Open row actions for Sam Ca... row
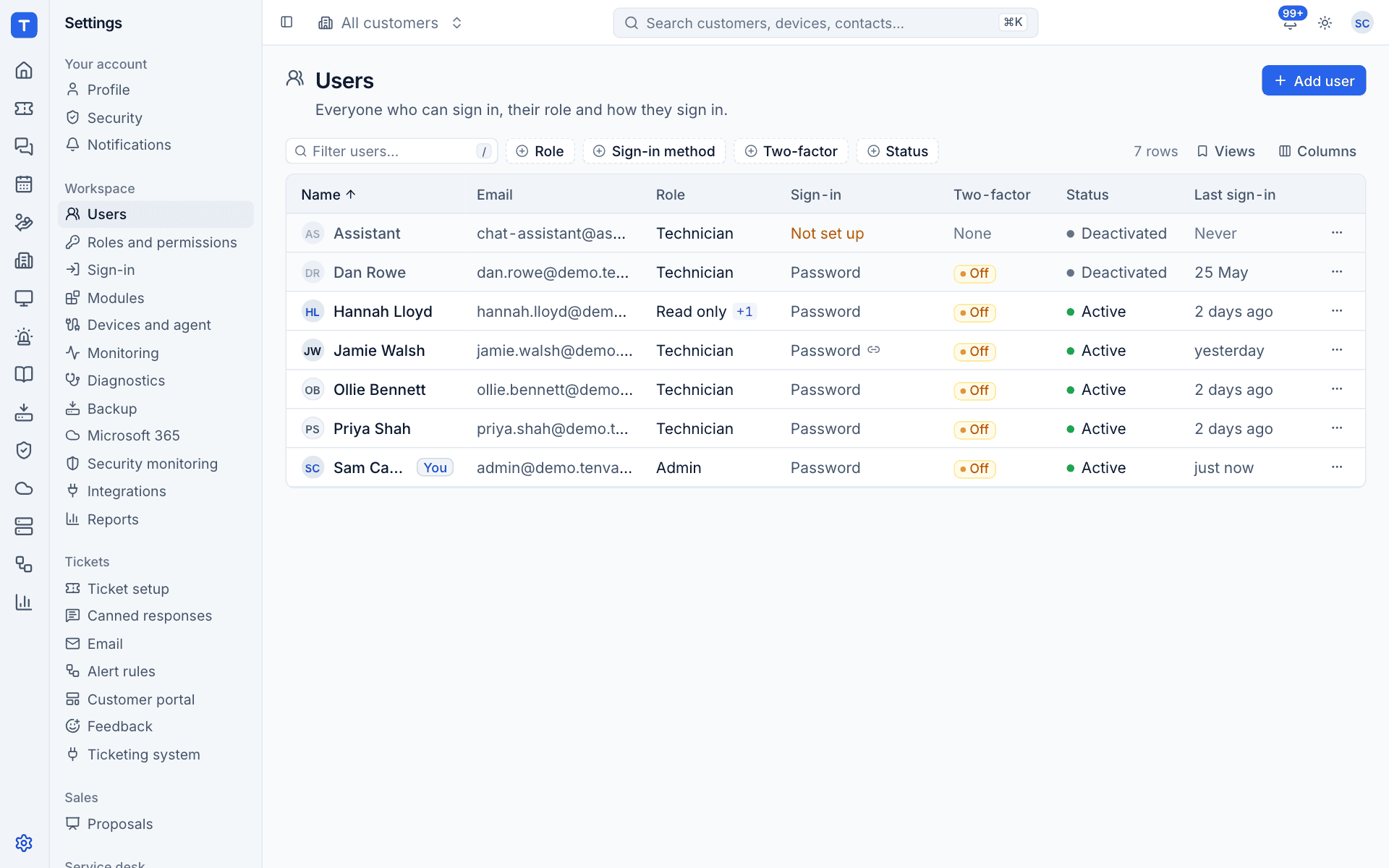 point(1337,467)
